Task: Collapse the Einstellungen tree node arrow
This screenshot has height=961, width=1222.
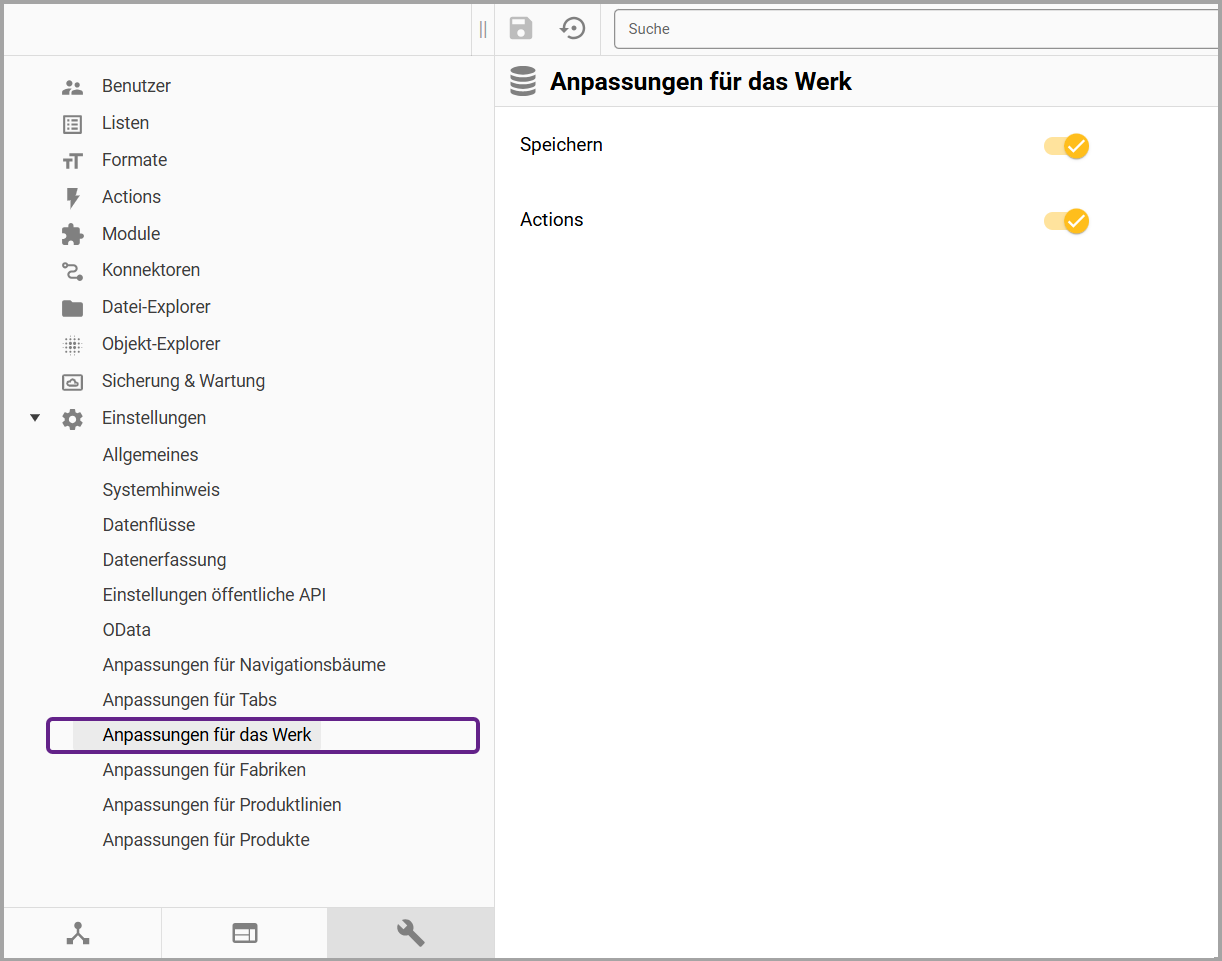Action: 35,418
